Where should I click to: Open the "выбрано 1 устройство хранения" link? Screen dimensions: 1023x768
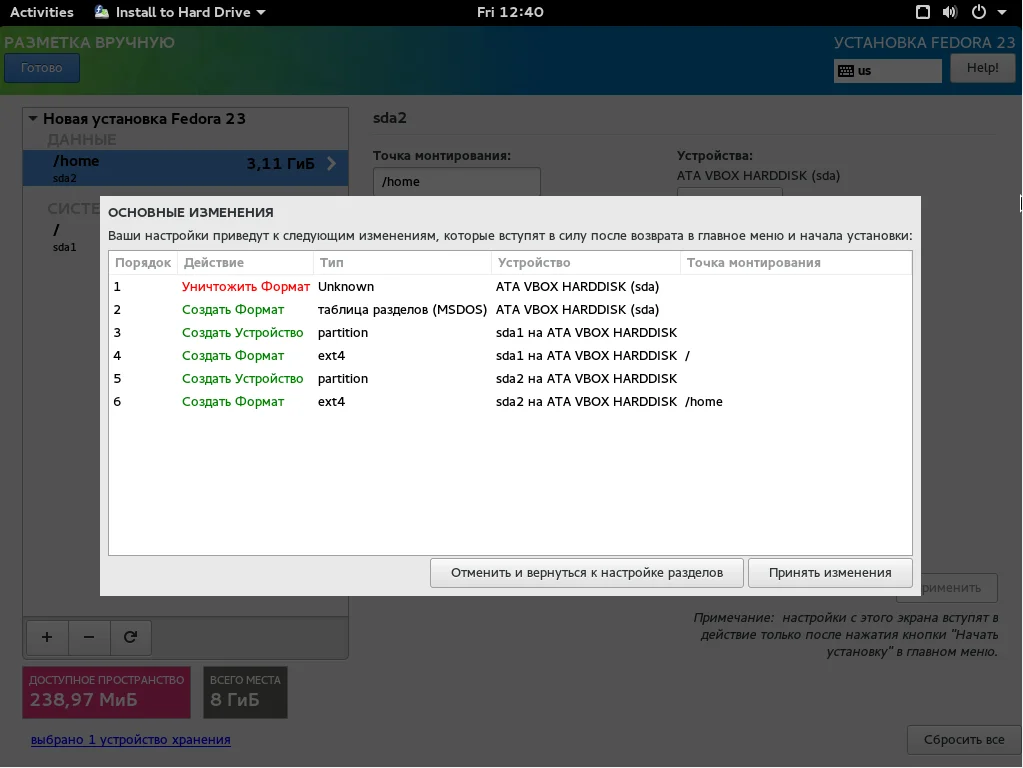pyautogui.click(x=130, y=739)
